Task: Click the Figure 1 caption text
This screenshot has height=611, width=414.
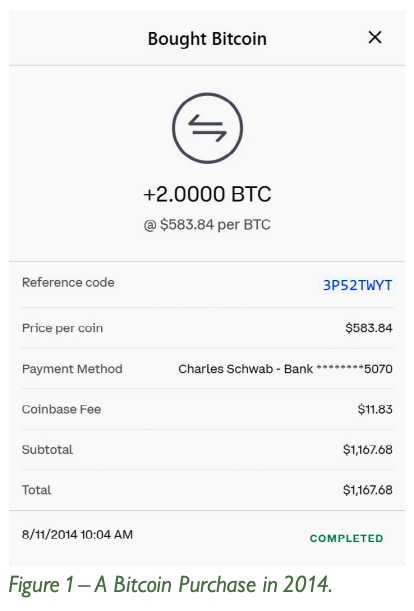Action: pyautogui.click(x=170, y=585)
